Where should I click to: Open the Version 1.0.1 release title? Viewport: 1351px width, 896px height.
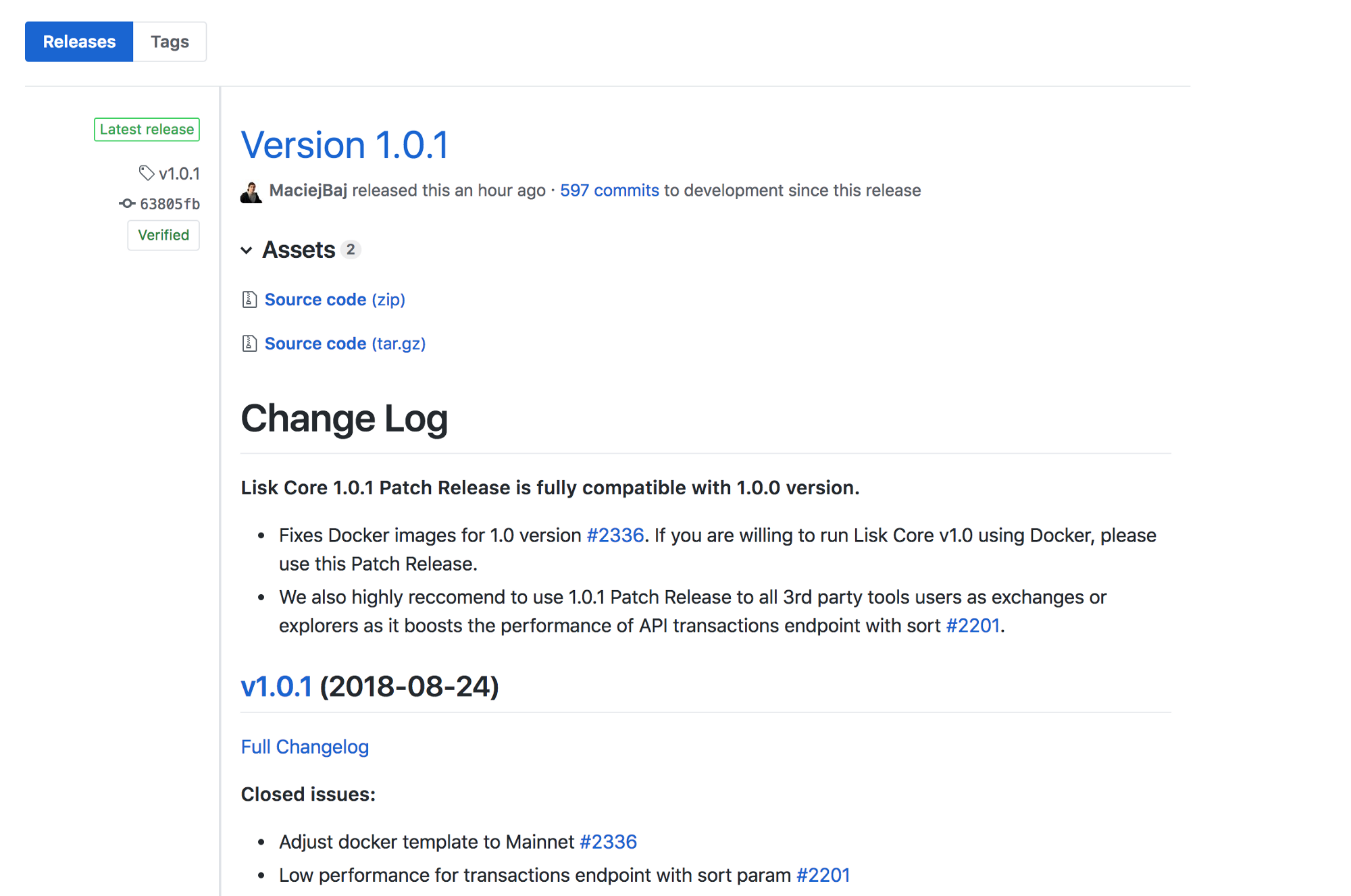(x=345, y=145)
